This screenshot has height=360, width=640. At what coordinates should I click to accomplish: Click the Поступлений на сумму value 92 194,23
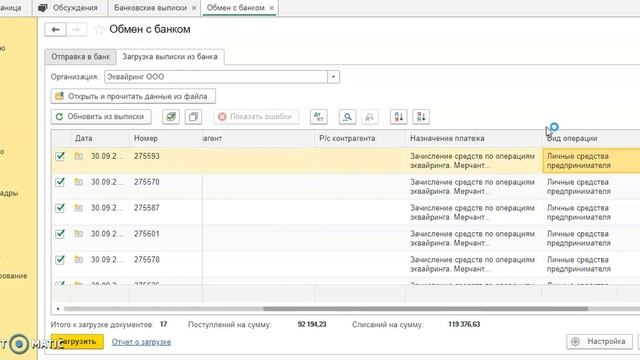(312, 324)
